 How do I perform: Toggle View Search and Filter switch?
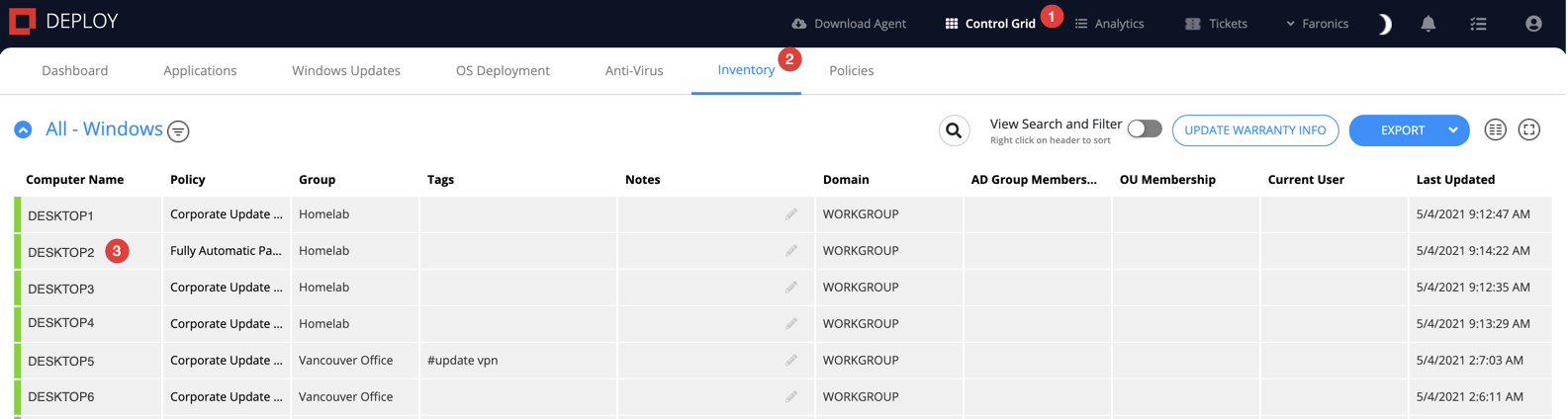point(1145,128)
